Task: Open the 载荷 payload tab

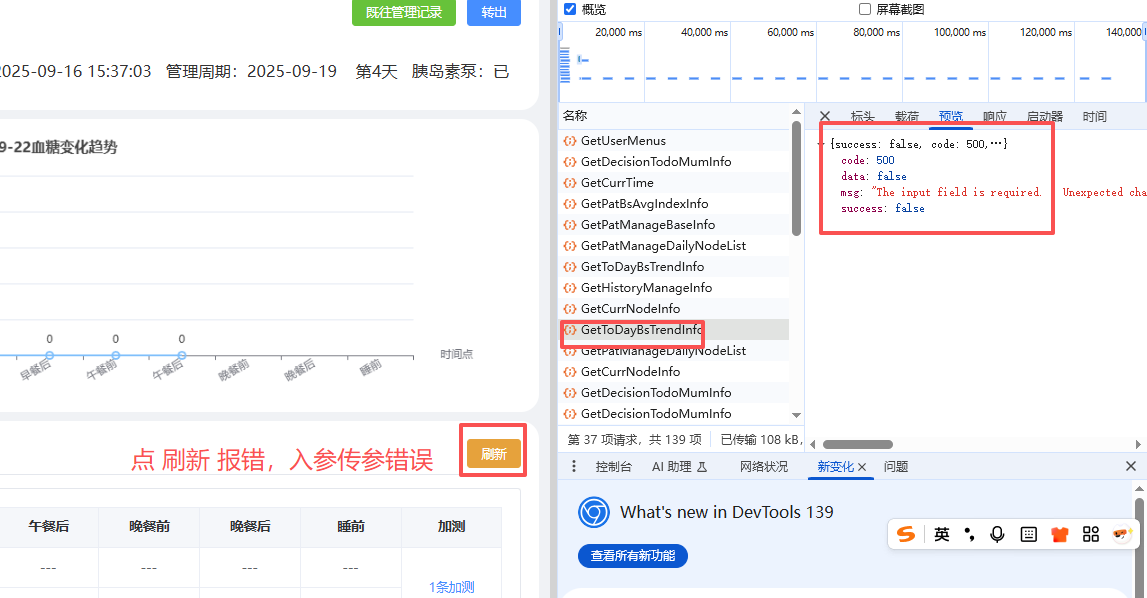Action: coord(906,116)
